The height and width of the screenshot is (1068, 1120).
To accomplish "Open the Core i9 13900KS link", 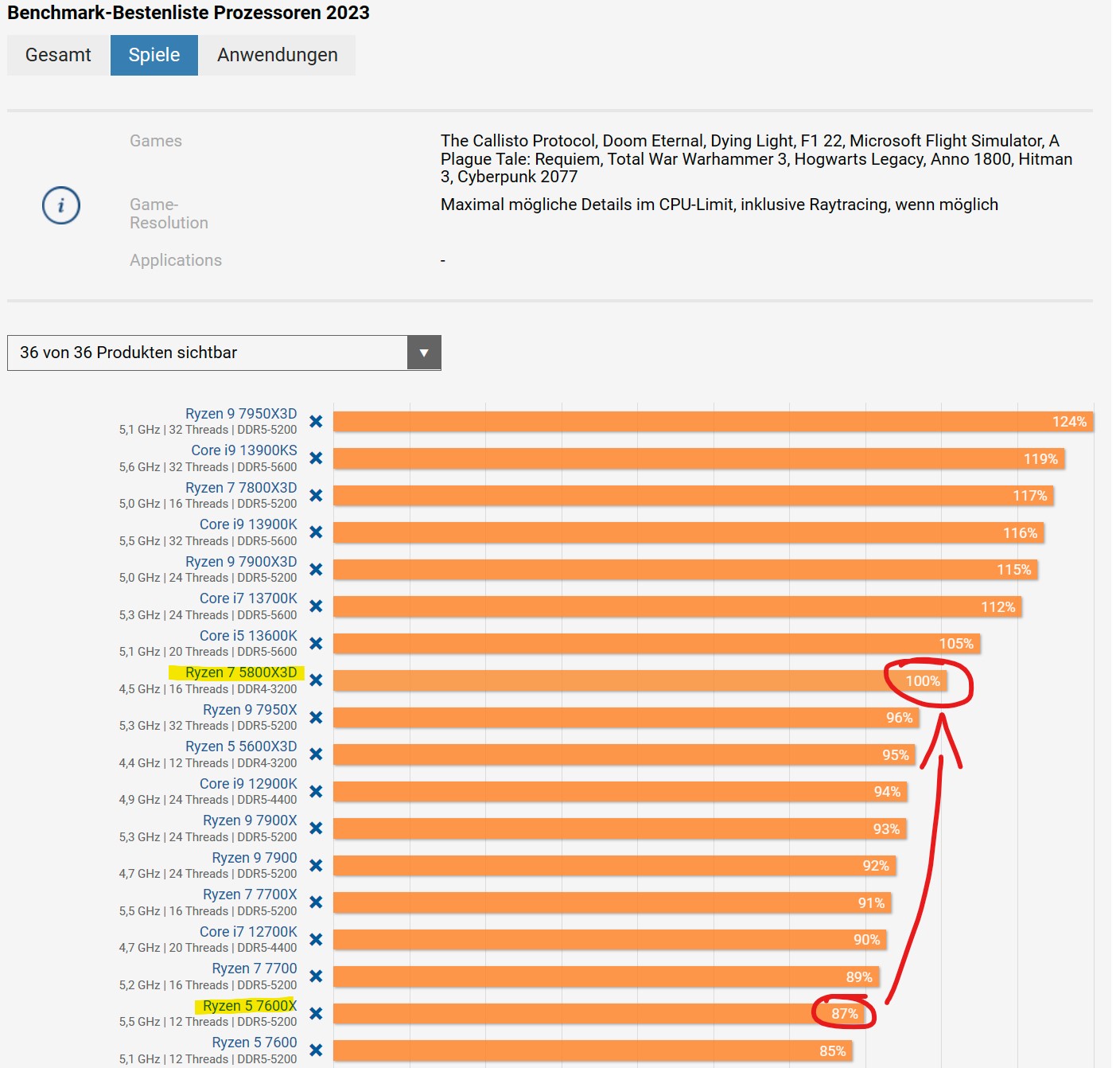I will point(244,450).
